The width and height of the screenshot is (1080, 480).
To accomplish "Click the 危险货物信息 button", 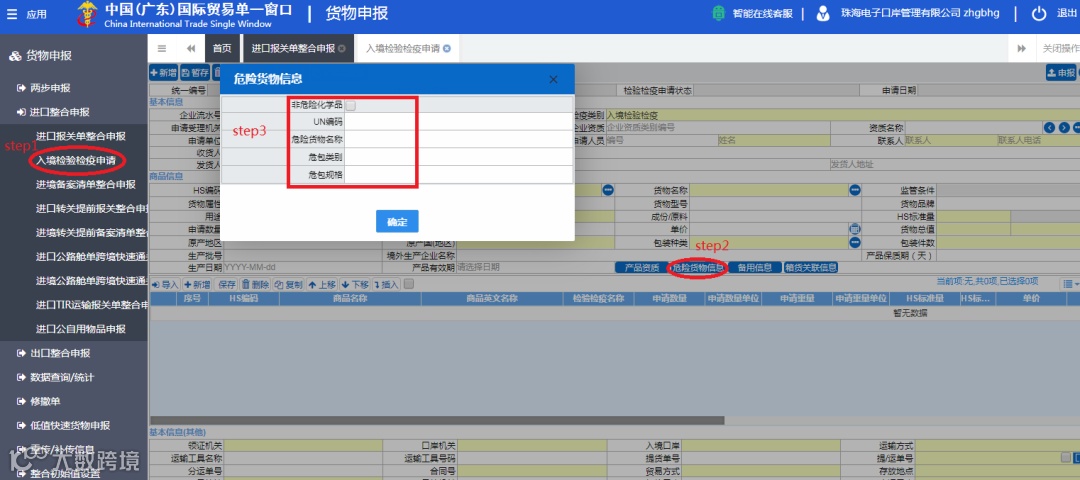I will pyautogui.click(x=698, y=268).
